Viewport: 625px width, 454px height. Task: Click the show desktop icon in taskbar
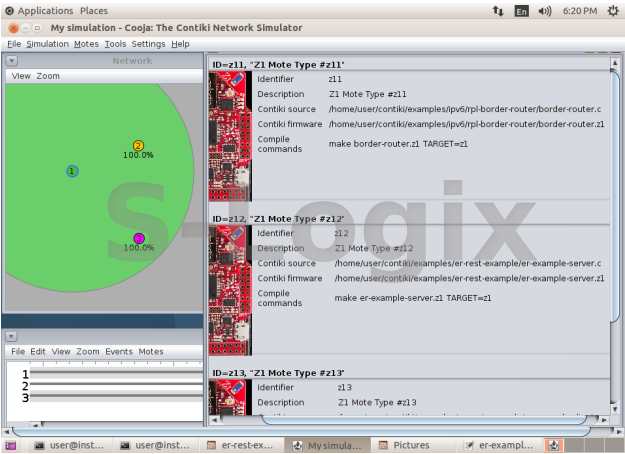10,446
